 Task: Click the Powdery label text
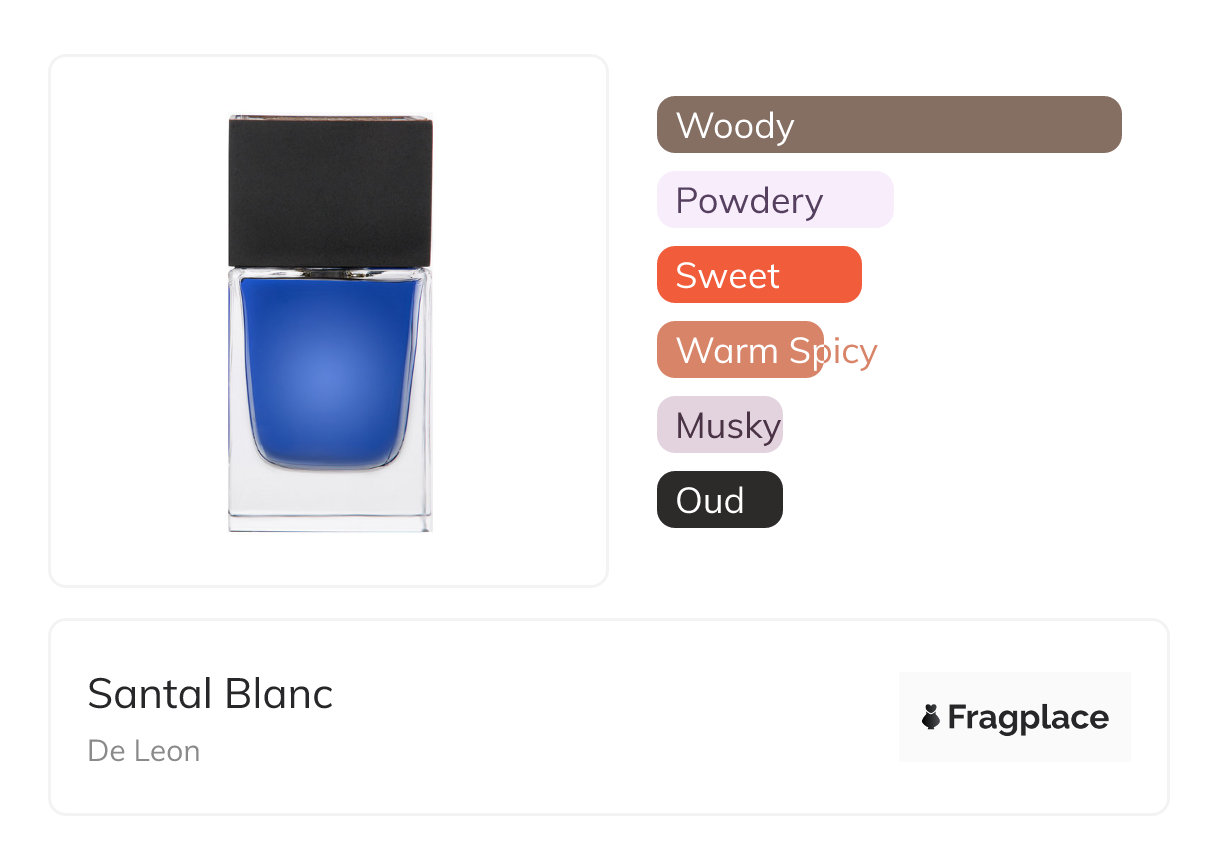pyautogui.click(x=749, y=201)
